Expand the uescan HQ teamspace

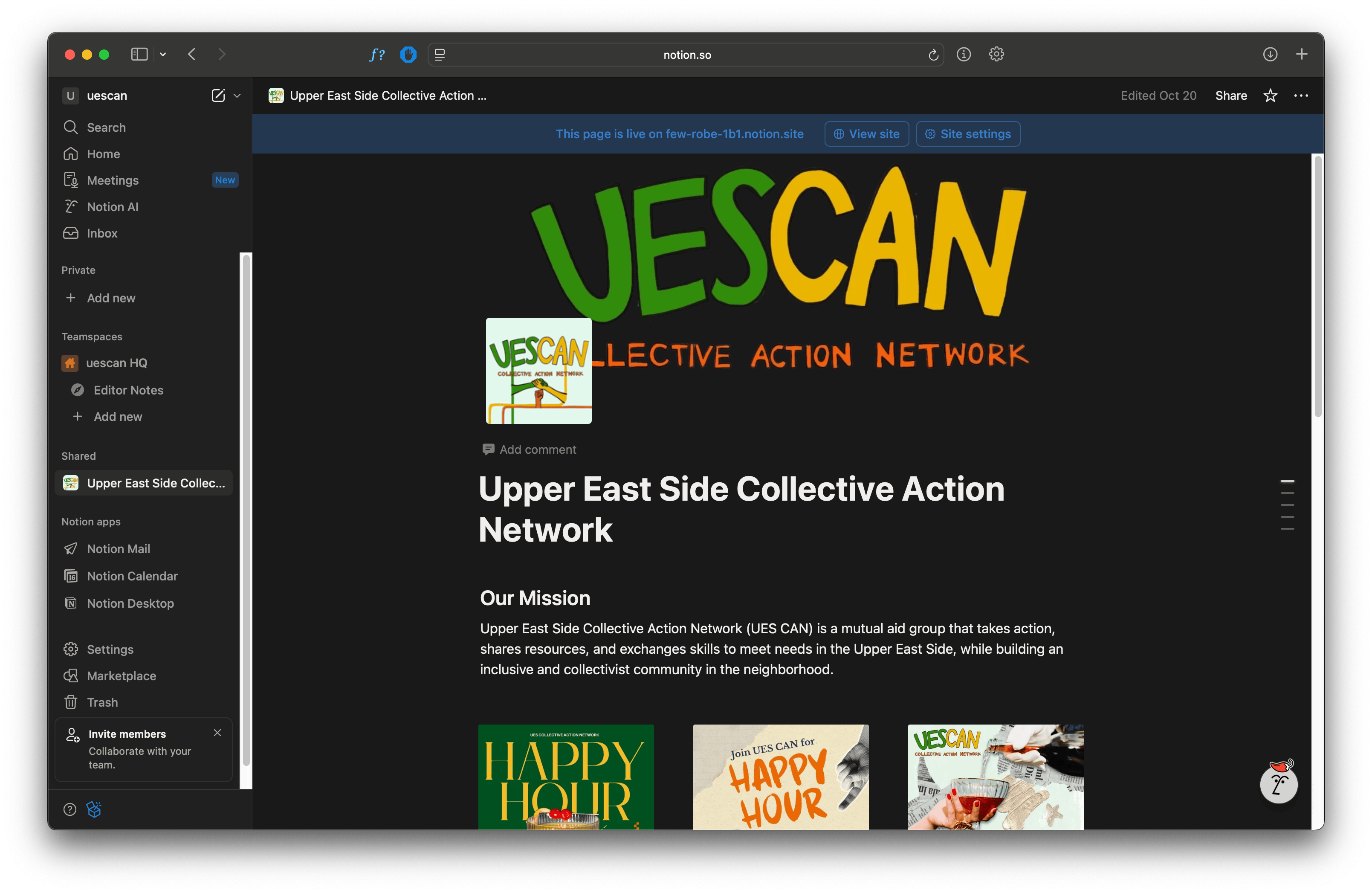(x=116, y=363)
